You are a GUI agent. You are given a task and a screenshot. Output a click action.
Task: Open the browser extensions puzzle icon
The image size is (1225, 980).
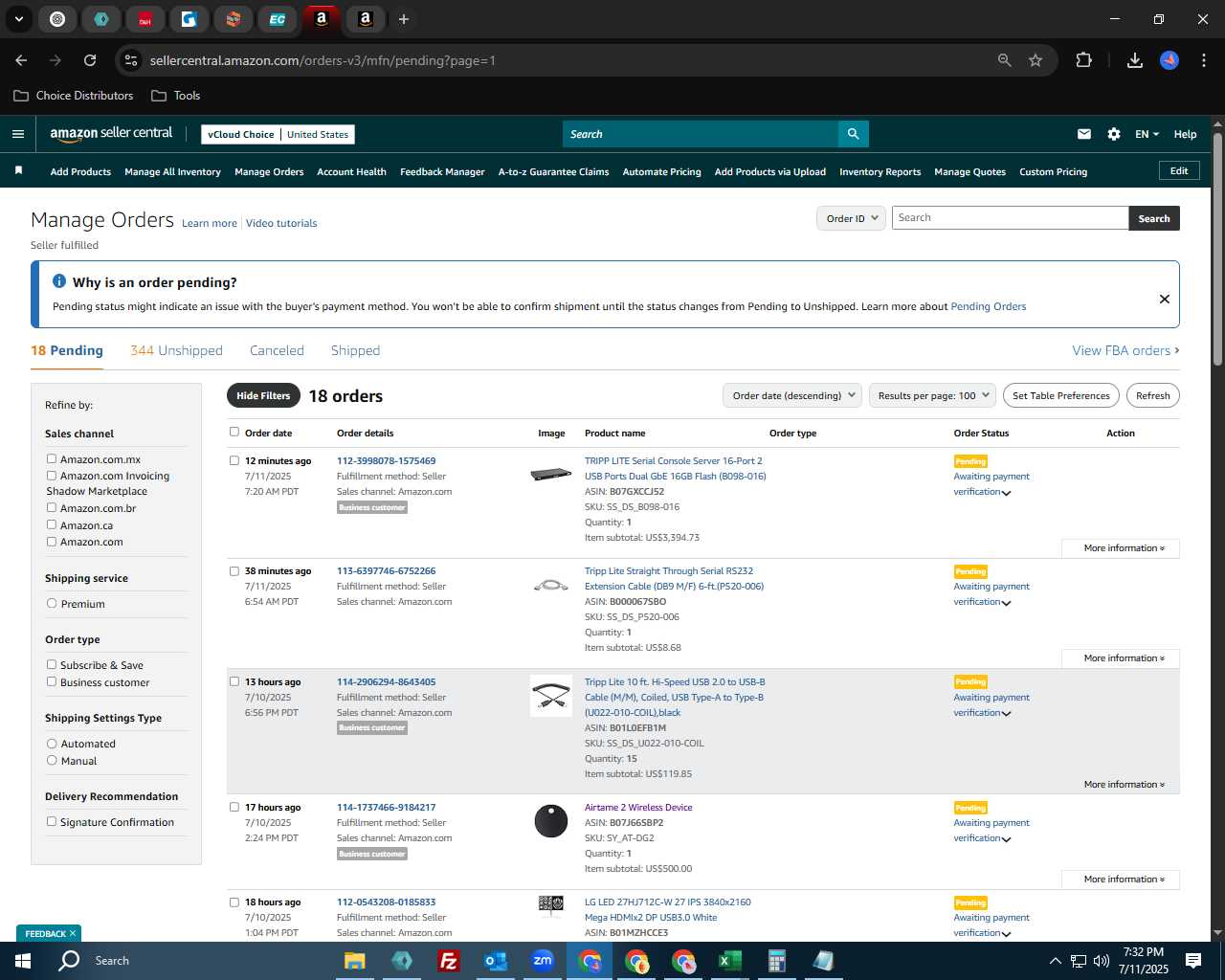point(1083,60)
